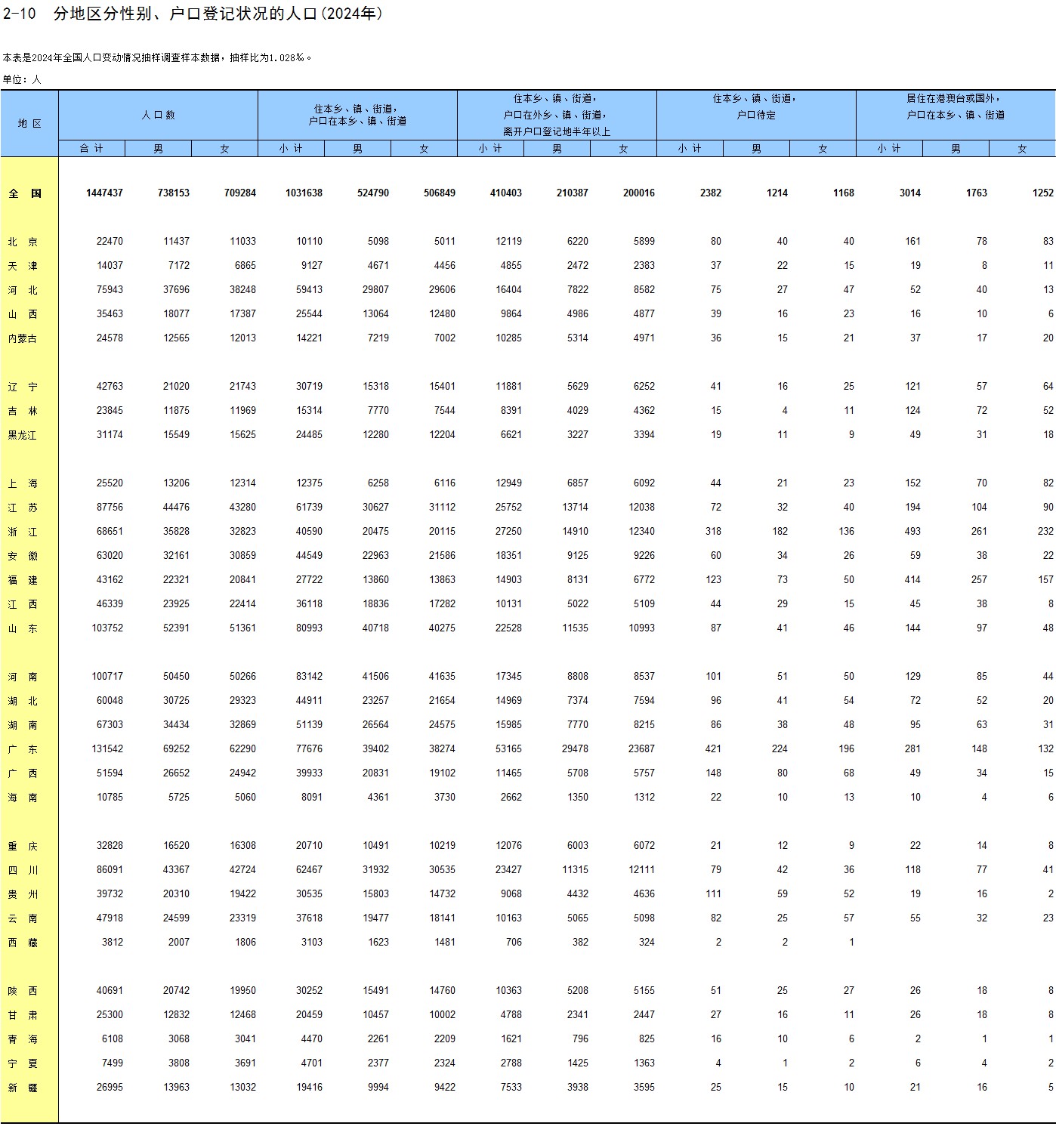Click the national total value 1447437
The height and width of the screenshot is (1148, 1056).
click(x=104, y=193)
